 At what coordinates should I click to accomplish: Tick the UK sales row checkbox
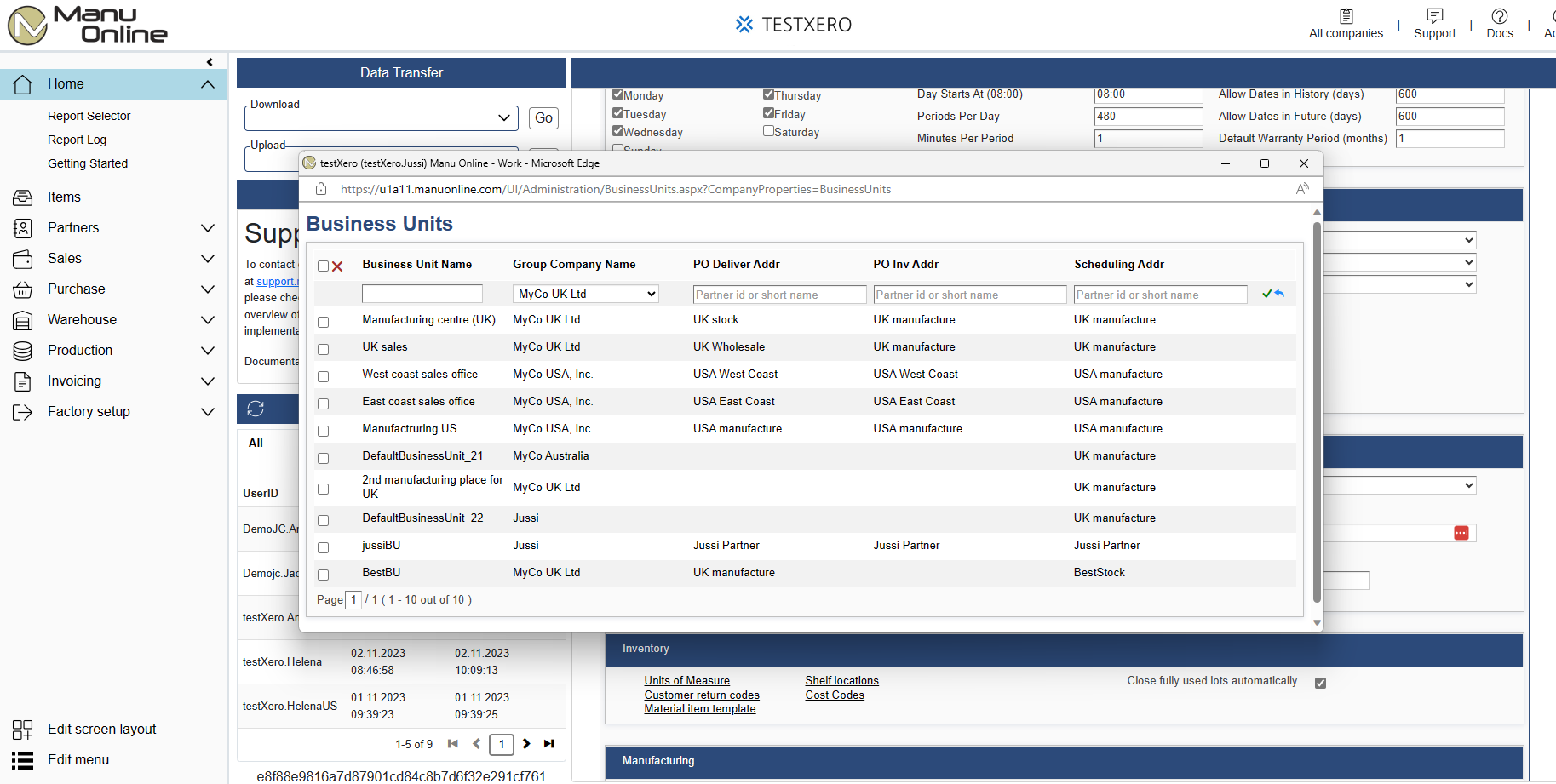click(324, 349)
